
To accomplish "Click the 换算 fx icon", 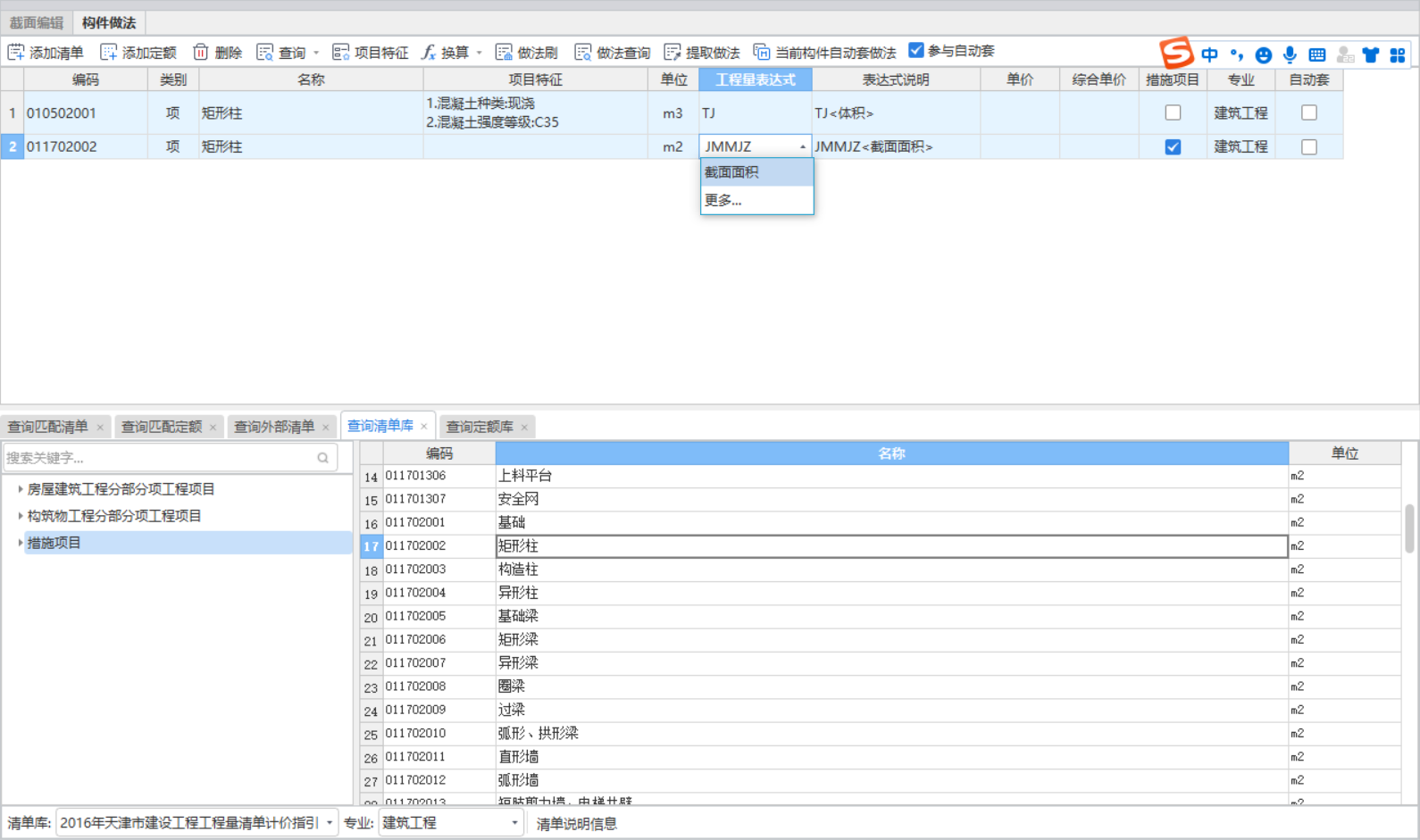I will tap(429, 53).
